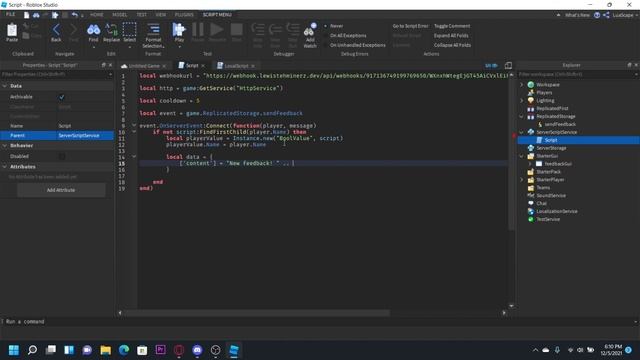The height and width of the screenshot is (360, 640).
Task: Open the What's New link
Action: point(577,15)
